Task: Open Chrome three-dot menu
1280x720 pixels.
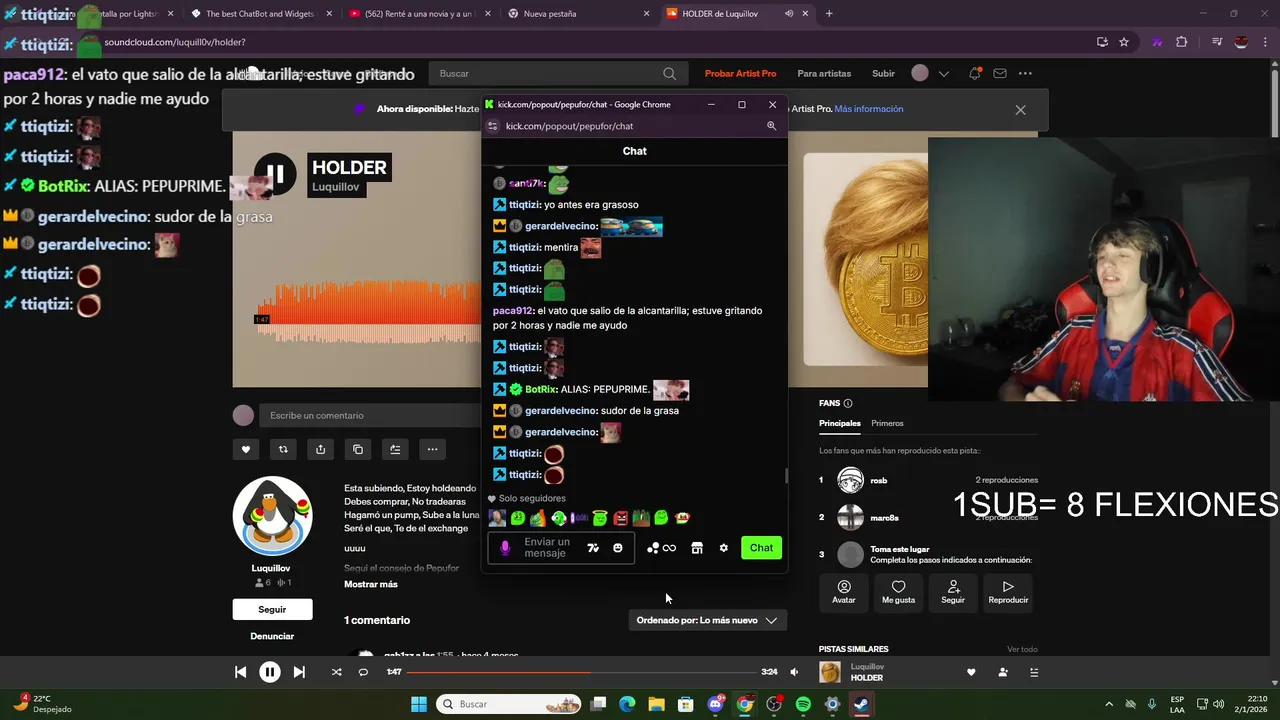Action: (1266, 42)
